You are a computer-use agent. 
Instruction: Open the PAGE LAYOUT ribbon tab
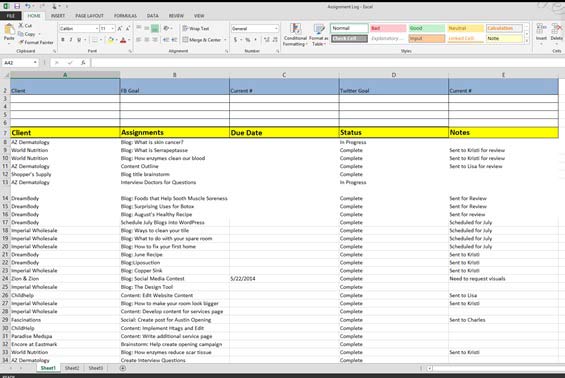[x=89, y=16]
